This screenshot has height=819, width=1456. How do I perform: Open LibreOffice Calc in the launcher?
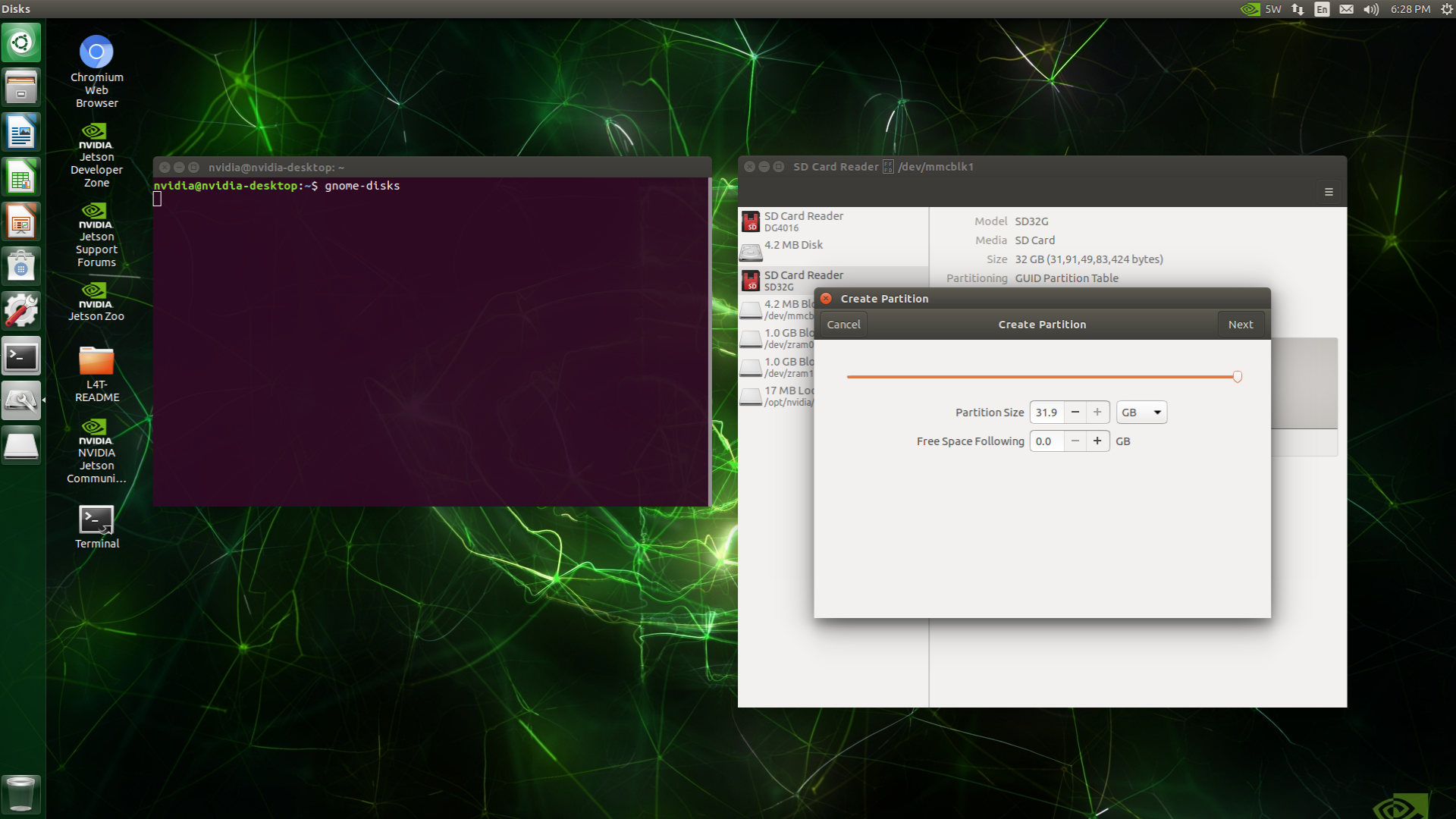[21, 178]
